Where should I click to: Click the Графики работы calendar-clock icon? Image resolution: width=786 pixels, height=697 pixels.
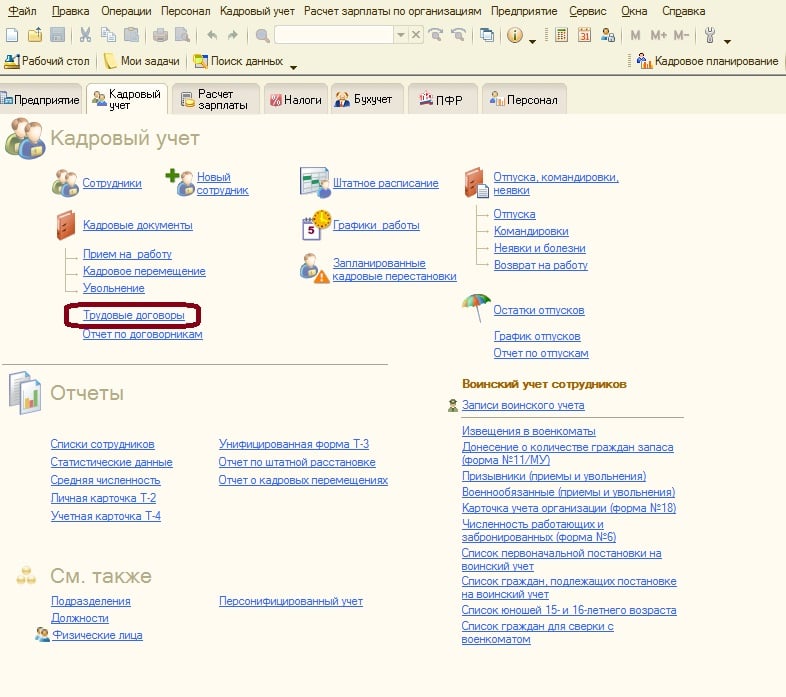point(316,225)
